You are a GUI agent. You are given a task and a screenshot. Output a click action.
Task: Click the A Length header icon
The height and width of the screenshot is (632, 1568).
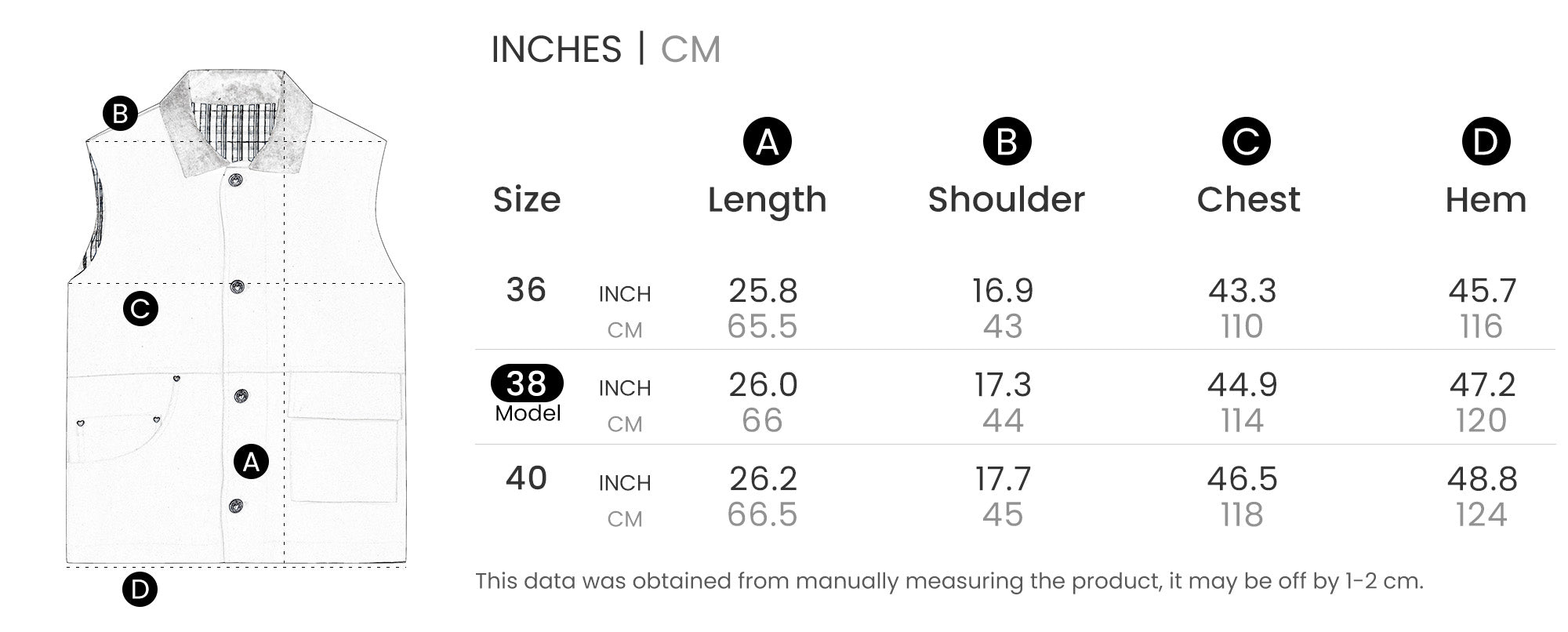tap(768, 141)
